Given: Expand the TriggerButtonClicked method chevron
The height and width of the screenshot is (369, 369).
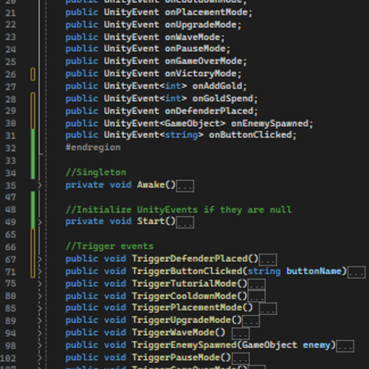Looking at the screenshot, I should coord(40,271).
